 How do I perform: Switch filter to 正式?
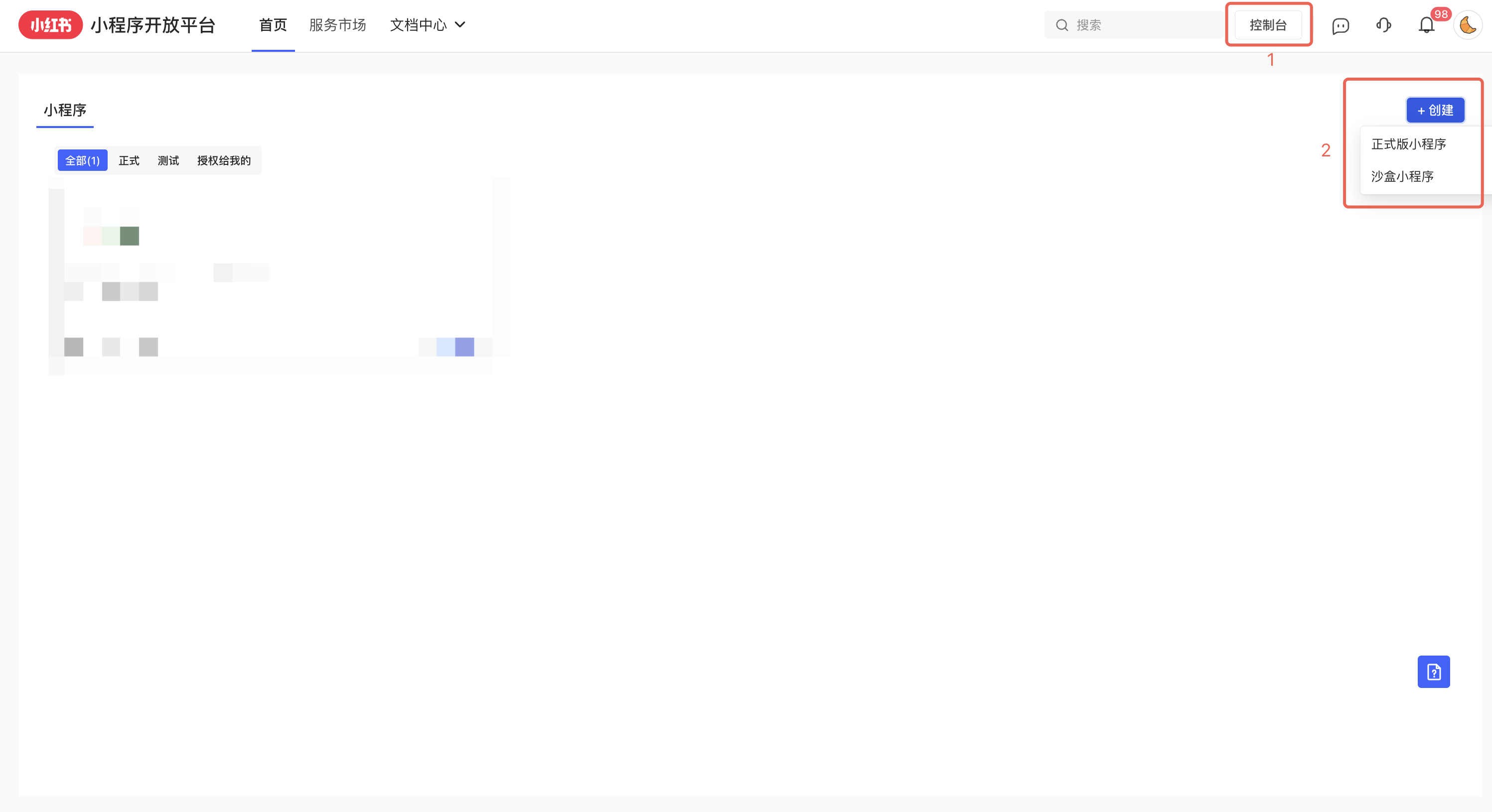(x=129, y=160)
